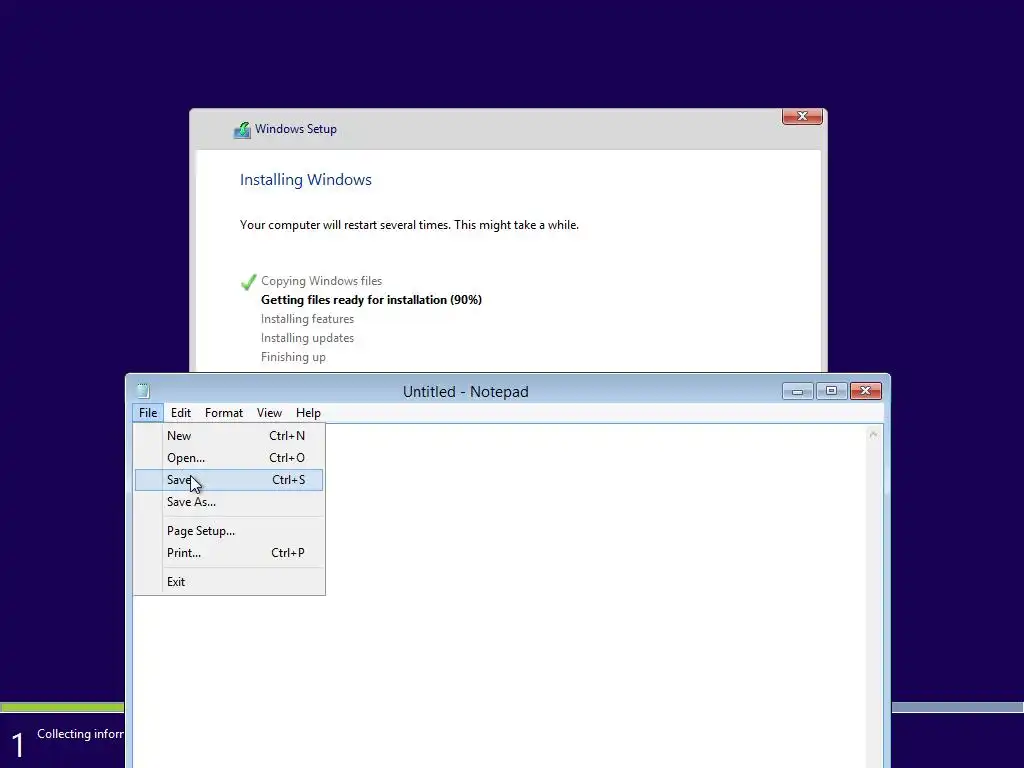
Task: Click the 'Installing updates' step text
Action: 308,338
